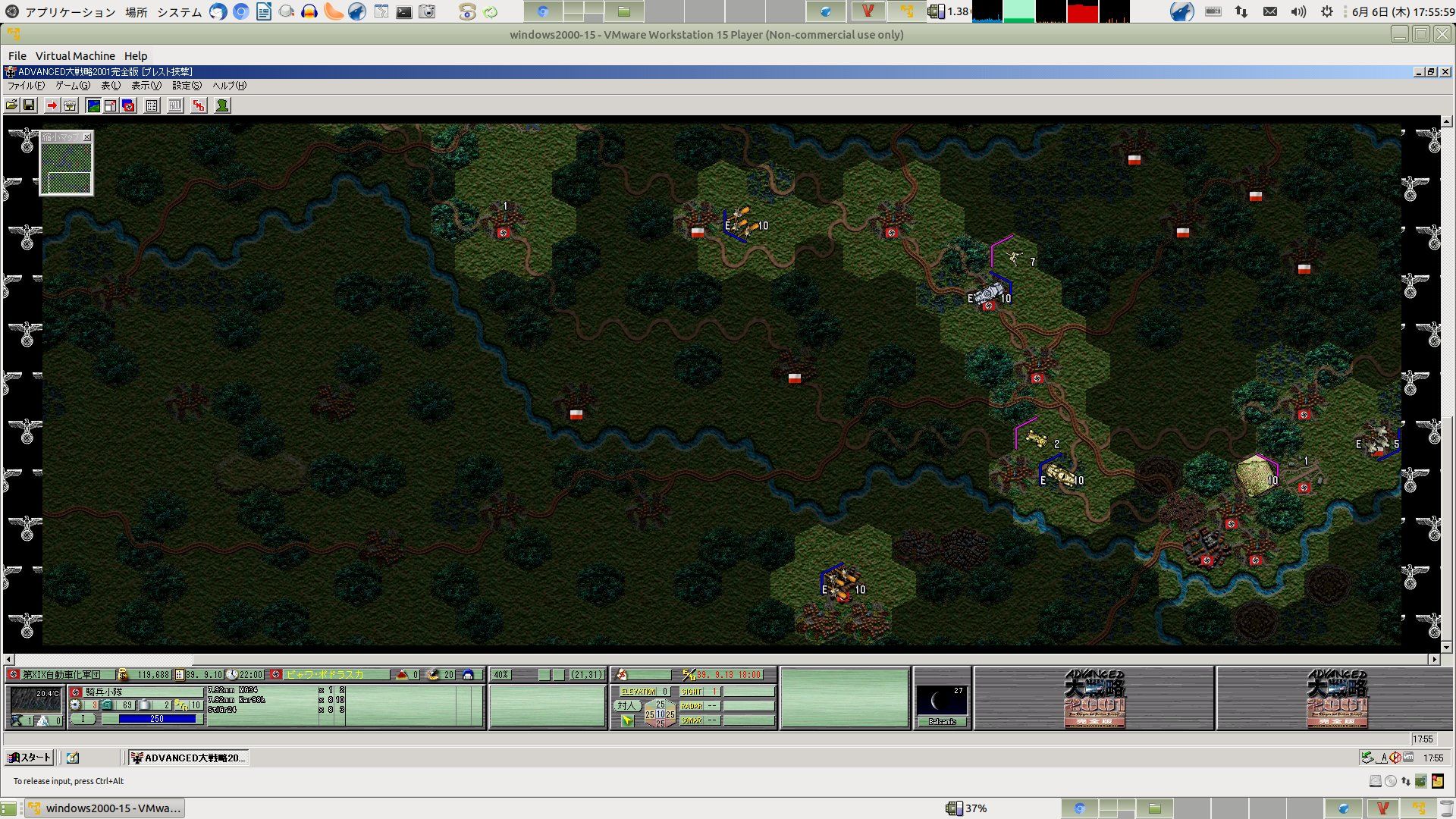Click the terminal launcher icon in top panel

pyautogui.click(x=404, y=11)
